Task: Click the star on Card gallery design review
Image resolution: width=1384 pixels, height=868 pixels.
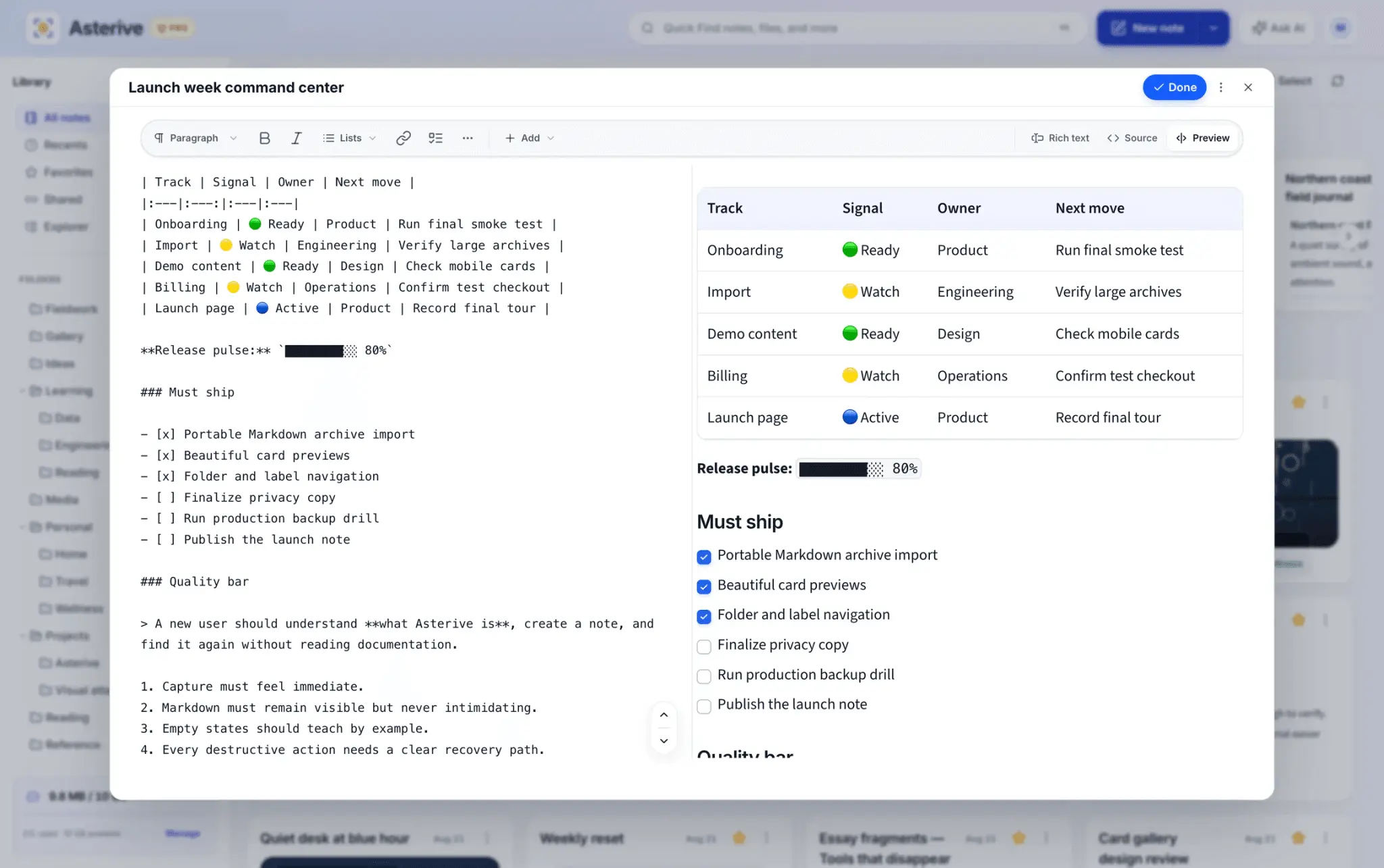Action: 1298,838
